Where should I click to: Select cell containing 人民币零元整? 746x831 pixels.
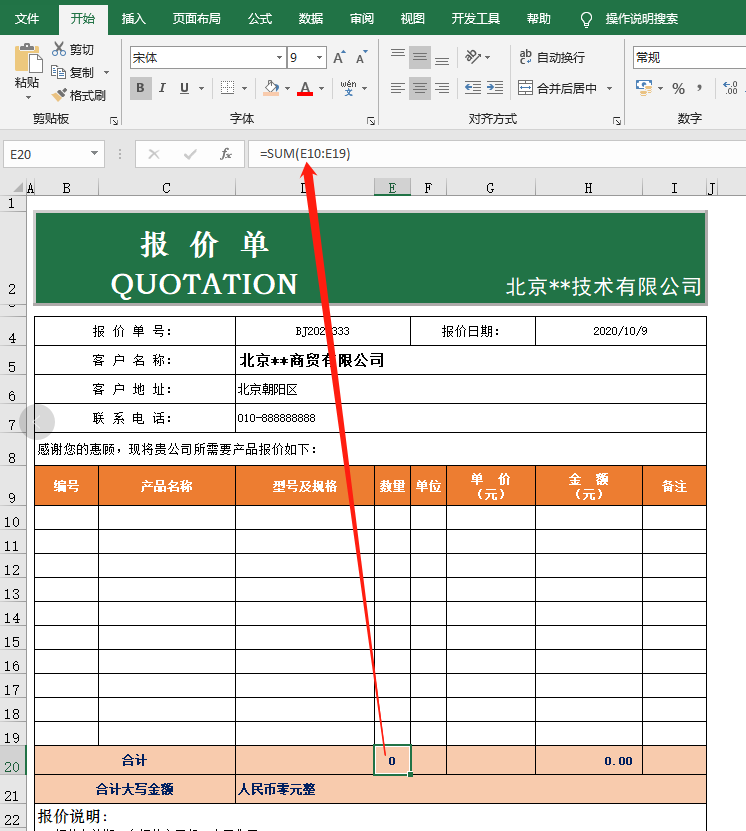pos(470,789)
